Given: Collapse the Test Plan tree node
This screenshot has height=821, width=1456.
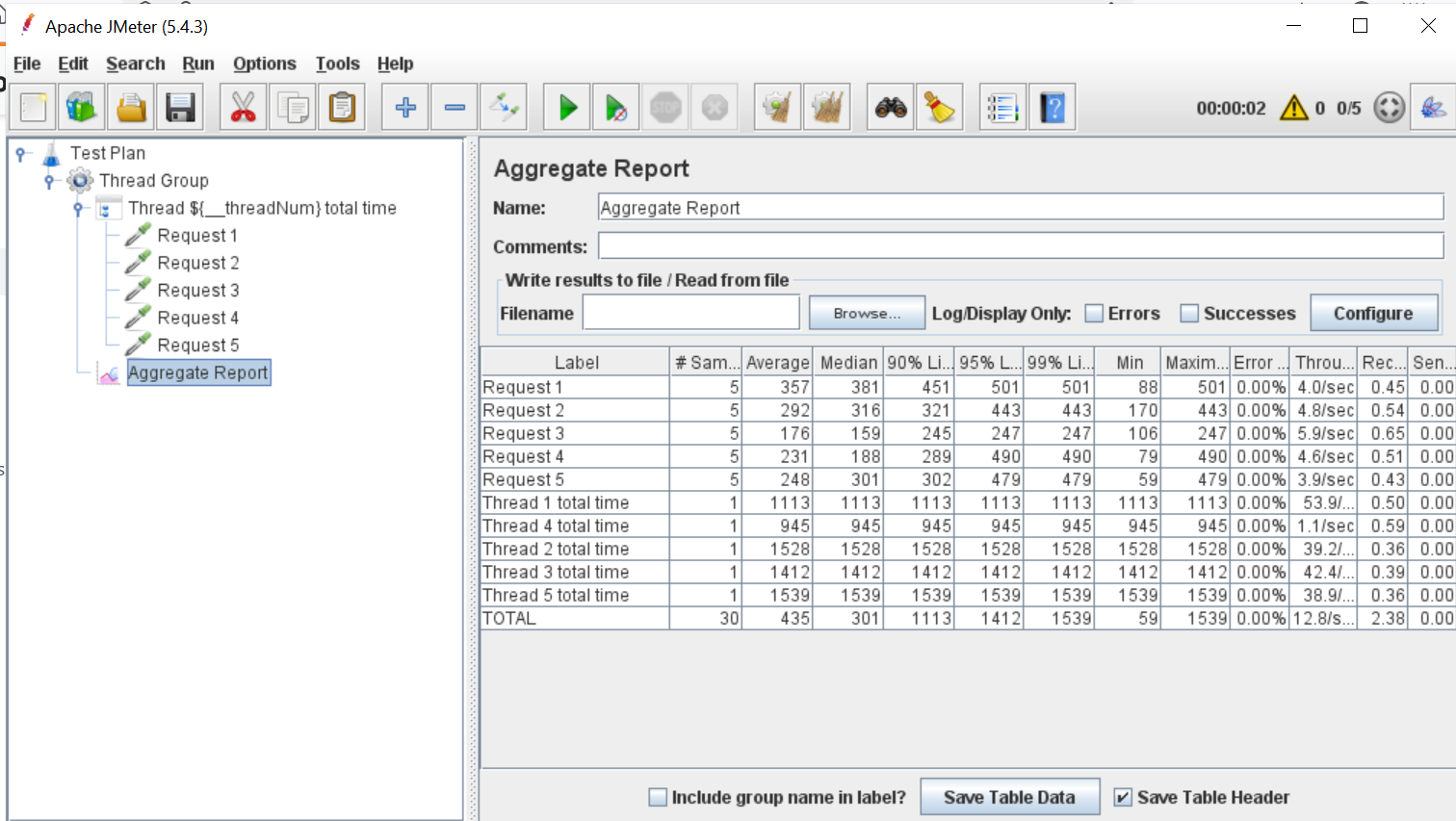Looking at the screenshot, I should click(20, 153).
